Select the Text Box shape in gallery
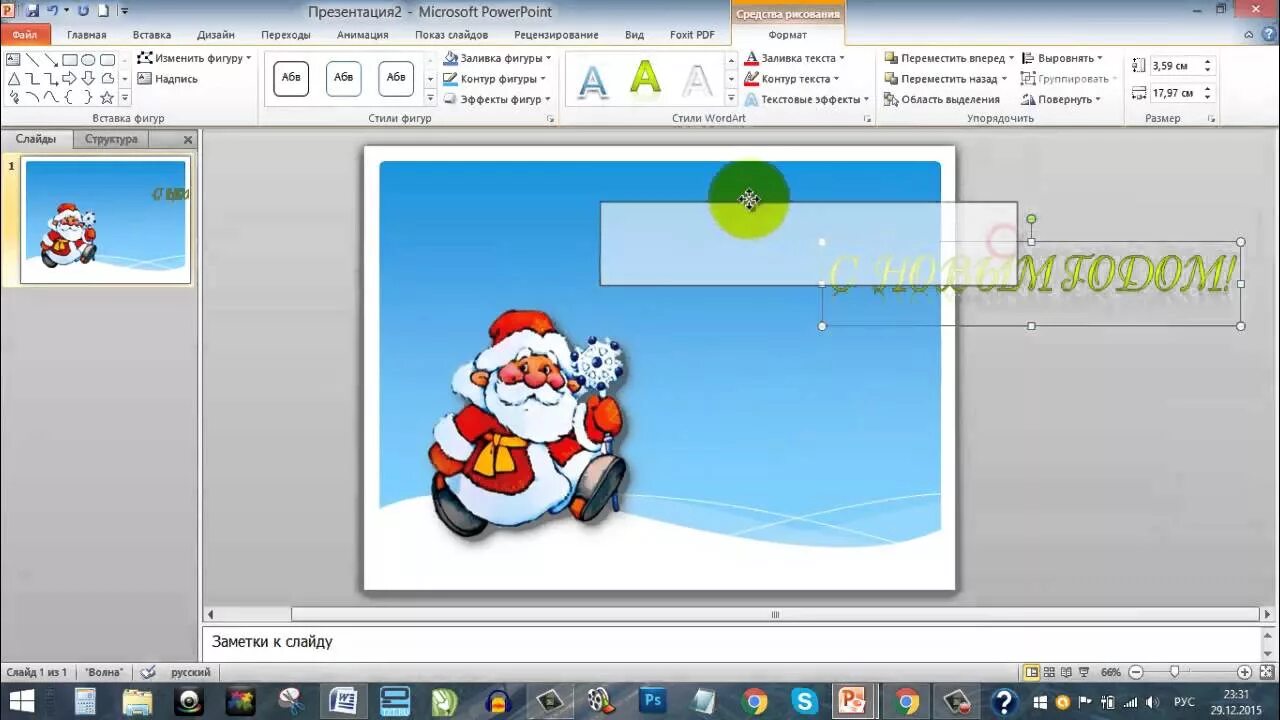Screen dimensions: 1280x720 pos(14,60)
